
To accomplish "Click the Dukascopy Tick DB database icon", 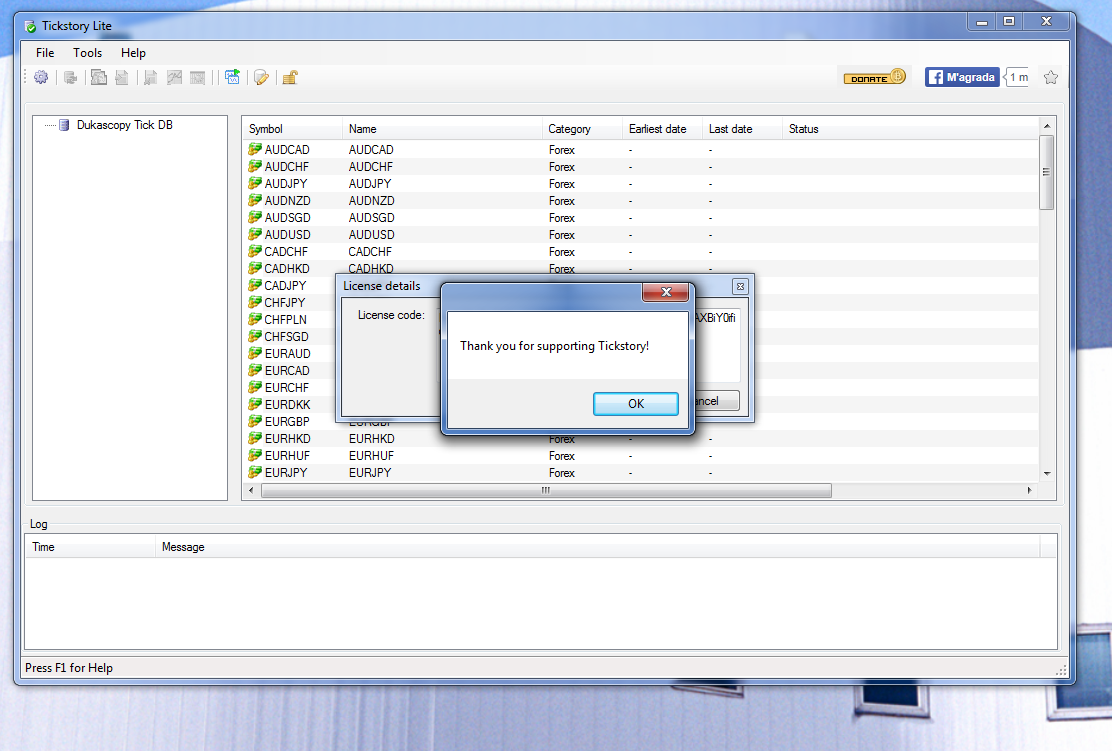I will coord(64,125).
